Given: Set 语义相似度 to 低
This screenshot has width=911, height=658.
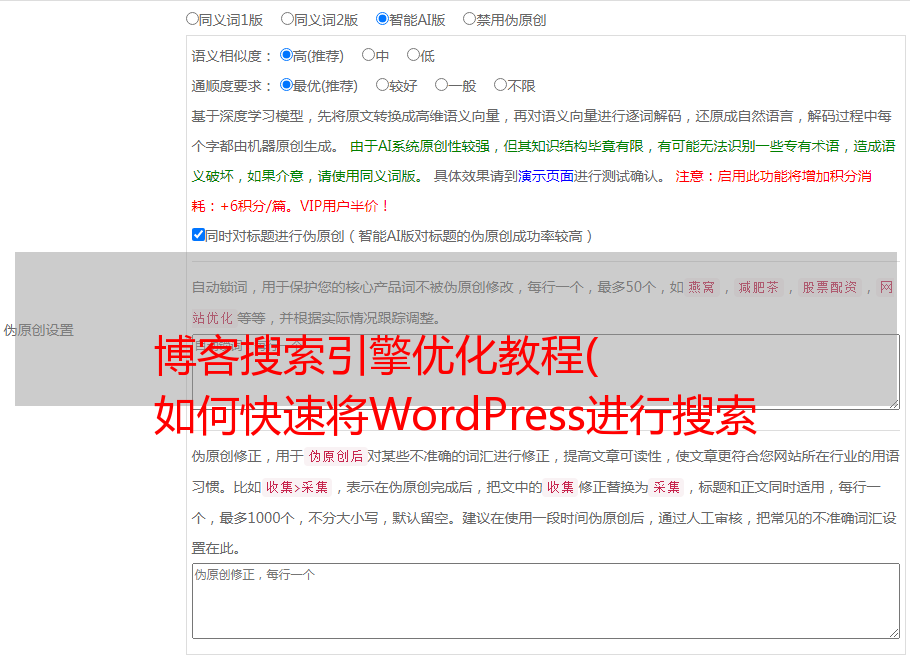Looking at the screenshot, I should coord(413,55).
